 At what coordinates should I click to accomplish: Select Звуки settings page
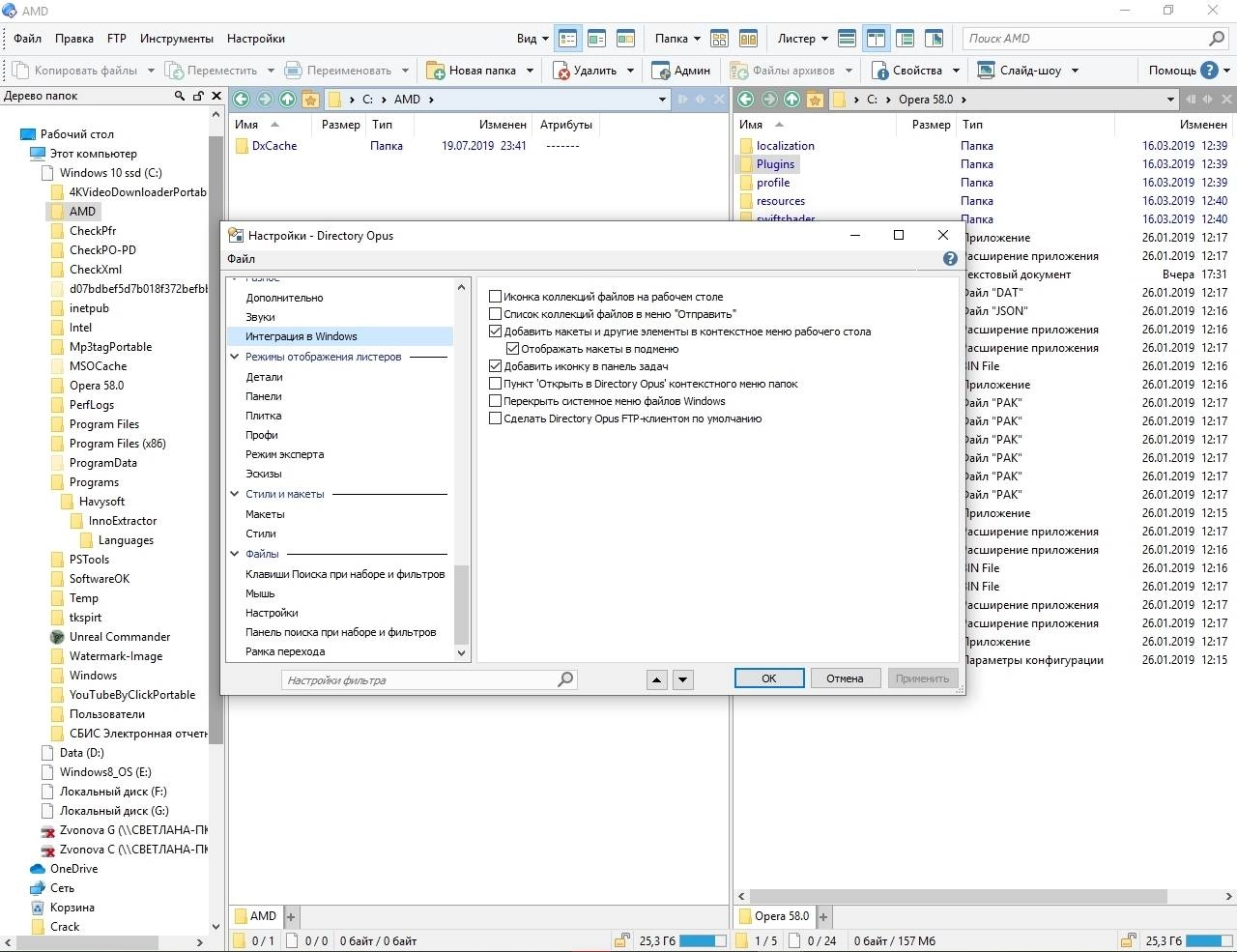click(x=260, y=317)
